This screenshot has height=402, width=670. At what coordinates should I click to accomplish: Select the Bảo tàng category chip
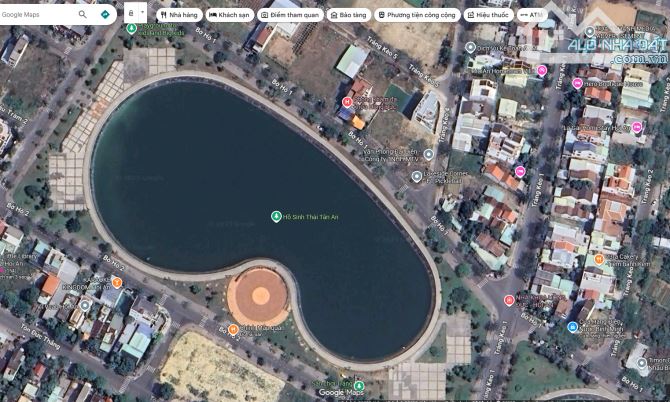click(x=348, y=16)
